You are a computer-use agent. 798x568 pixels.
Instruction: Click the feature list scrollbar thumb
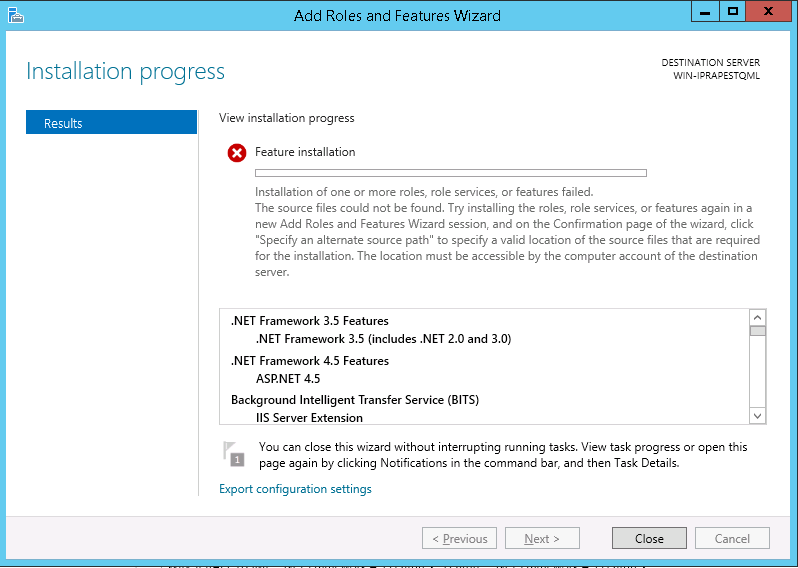[x=757, y=331]
